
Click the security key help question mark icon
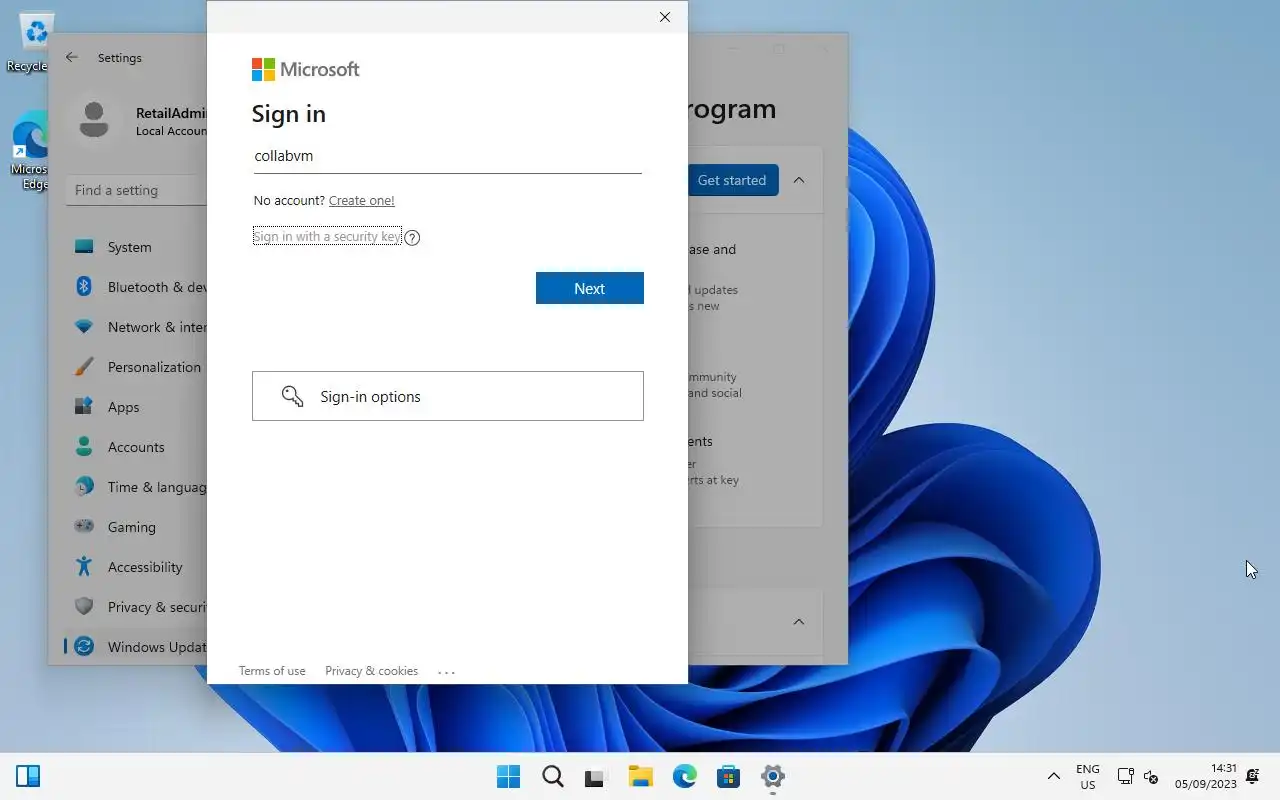point(412,238)
